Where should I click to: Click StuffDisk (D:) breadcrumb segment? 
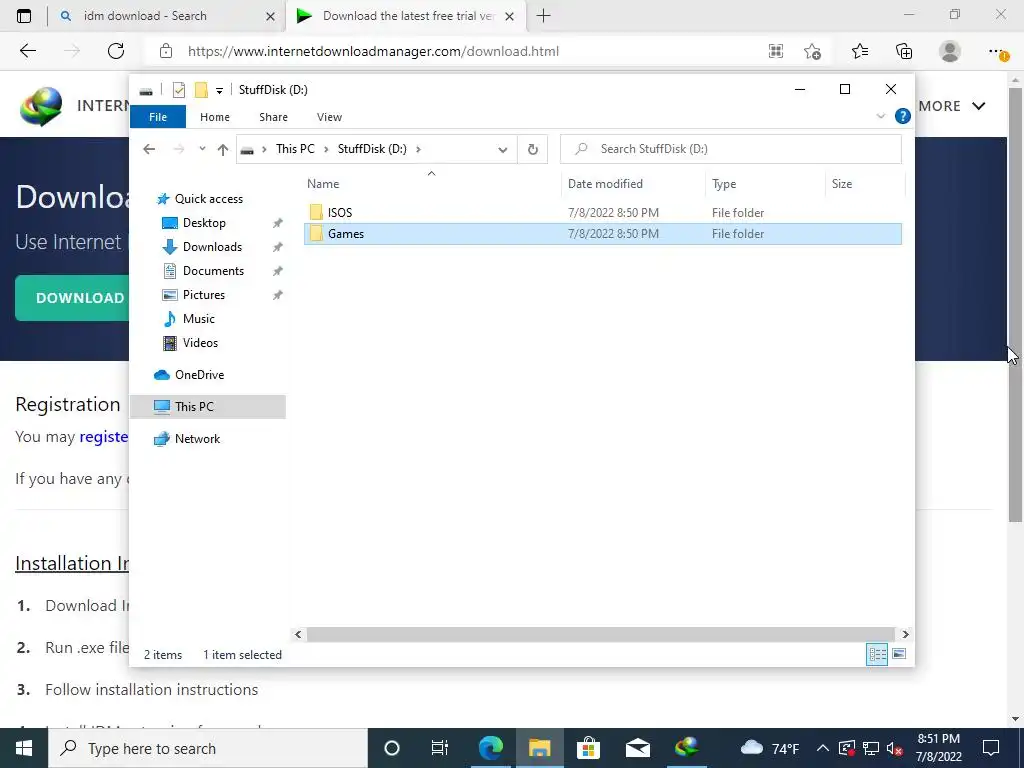[372, 149]
